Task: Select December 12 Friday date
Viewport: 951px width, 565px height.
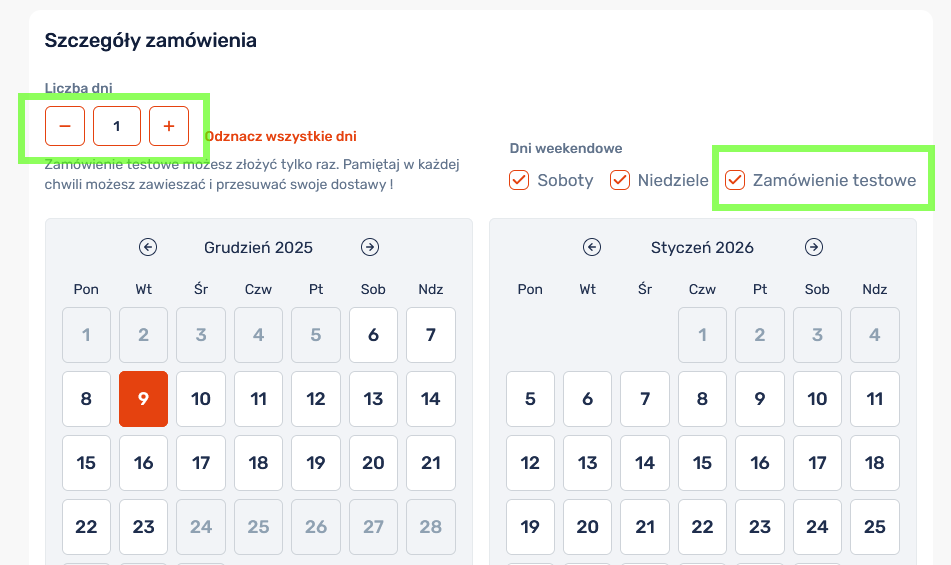Action: [316, 399]
